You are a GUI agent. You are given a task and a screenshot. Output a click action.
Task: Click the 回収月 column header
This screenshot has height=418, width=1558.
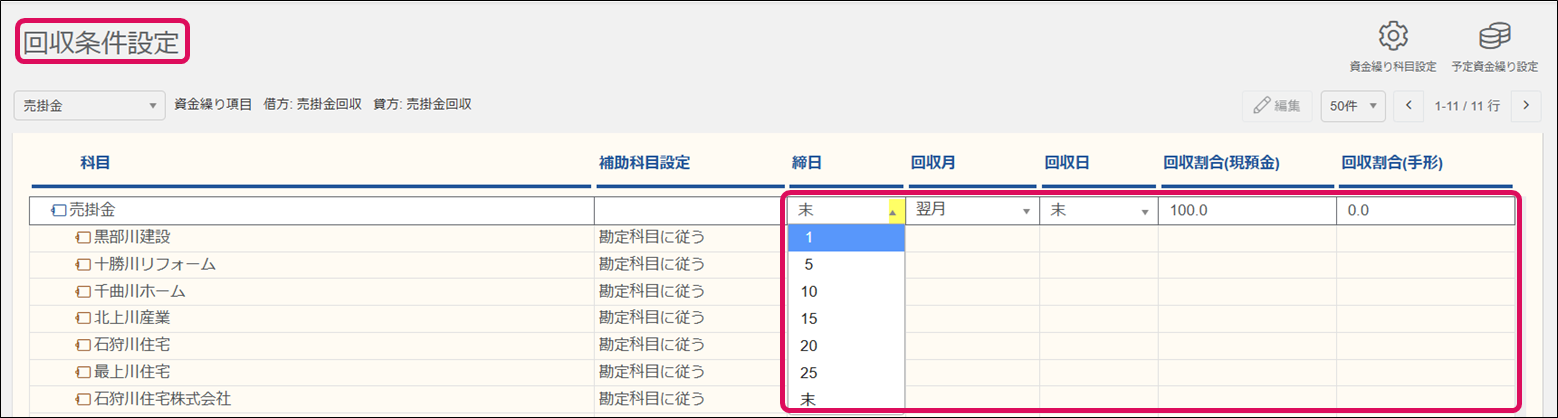[x=934, y=161]
